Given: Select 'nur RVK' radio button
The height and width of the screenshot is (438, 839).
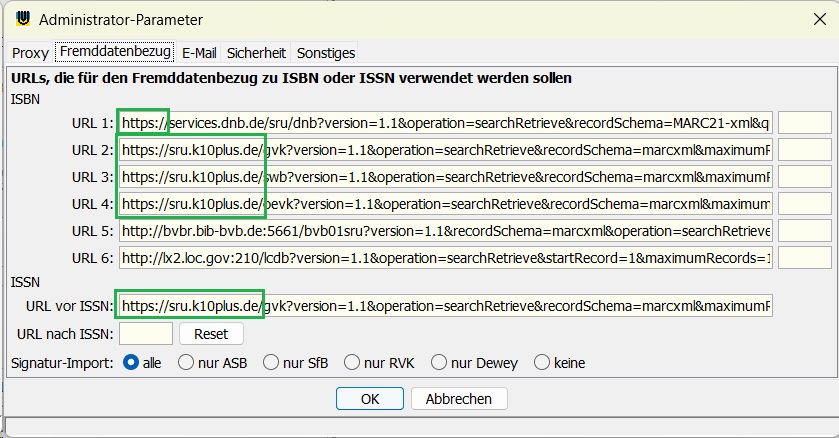Looking at the screenshot, I should coord(349,363).
